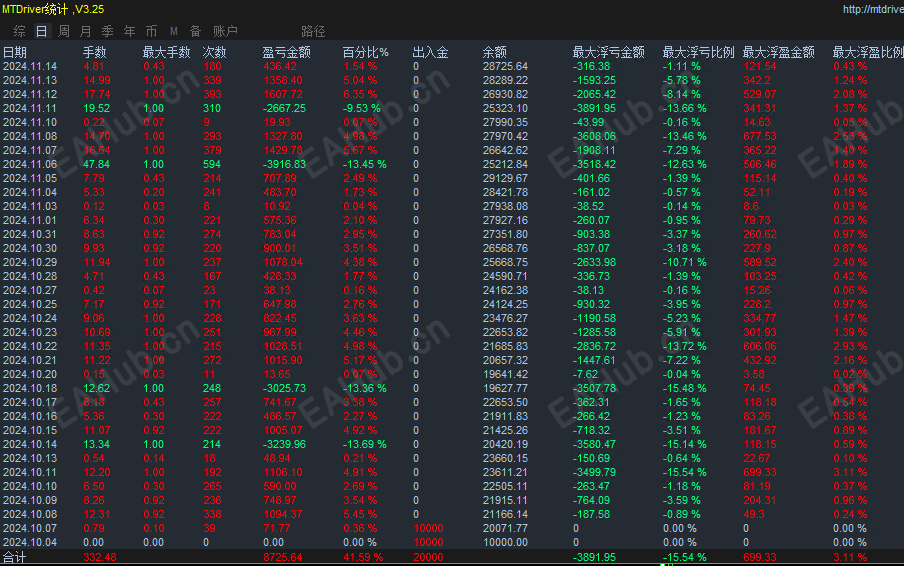Screen dimensions: 904x566
Task: Click the -3025.73 loss amount
Action: (x=284, y=388)
